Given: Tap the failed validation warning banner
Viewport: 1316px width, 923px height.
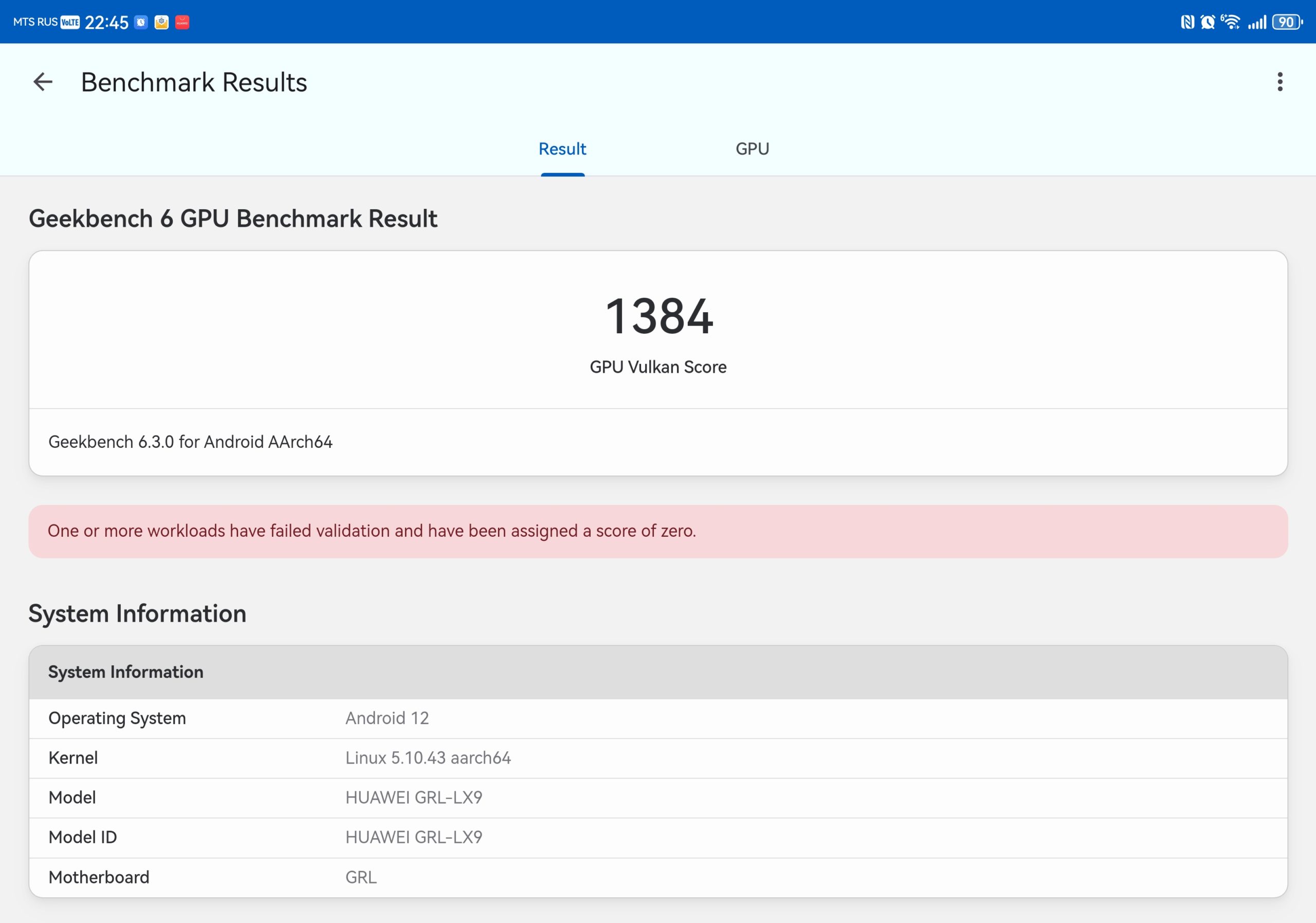Looking at the screenshot, I should (x=658, y=532).
